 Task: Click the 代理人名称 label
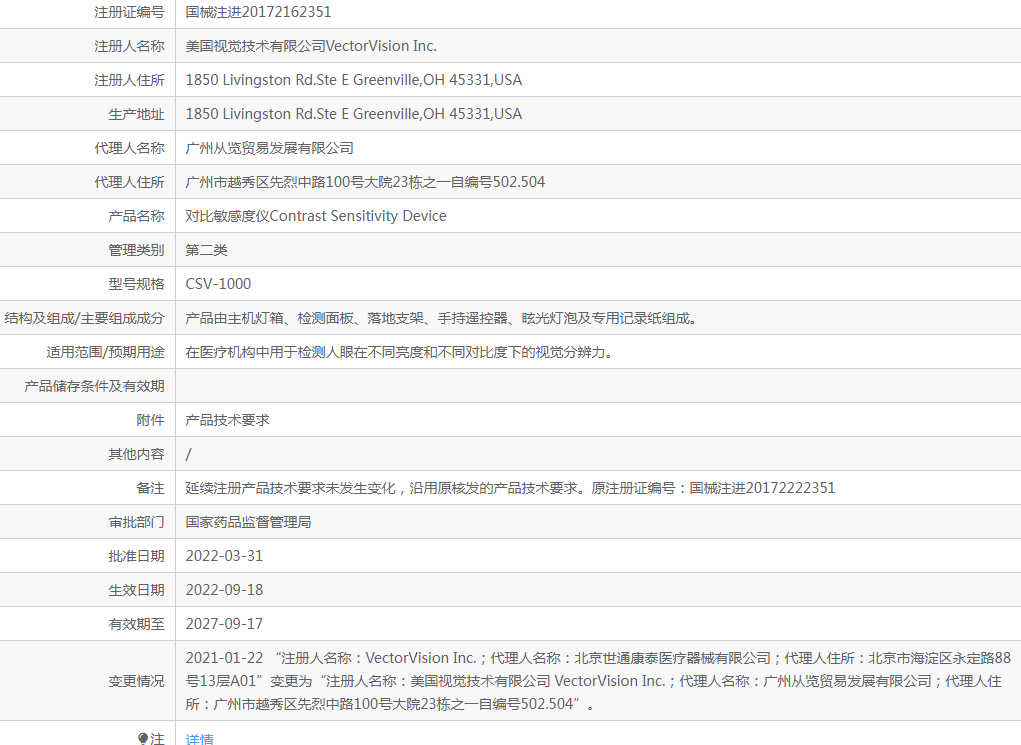click(x=130, y=148)
